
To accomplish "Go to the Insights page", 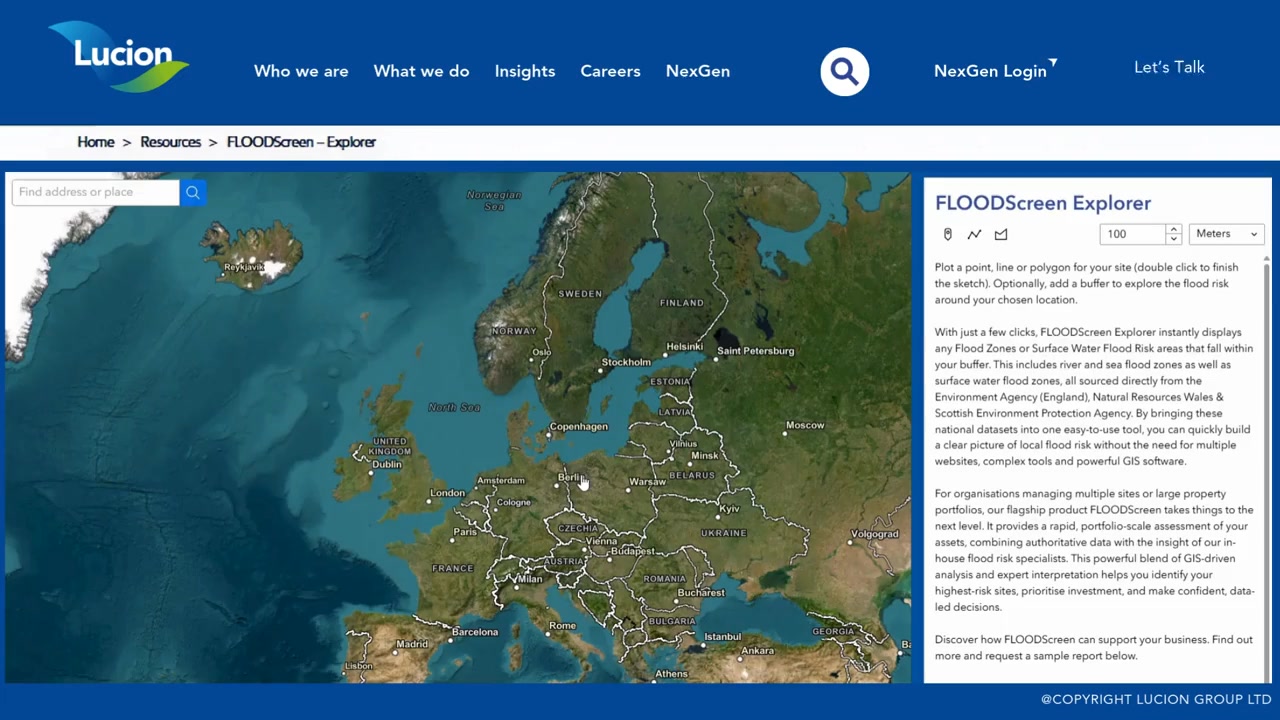I will coord(525,71).
